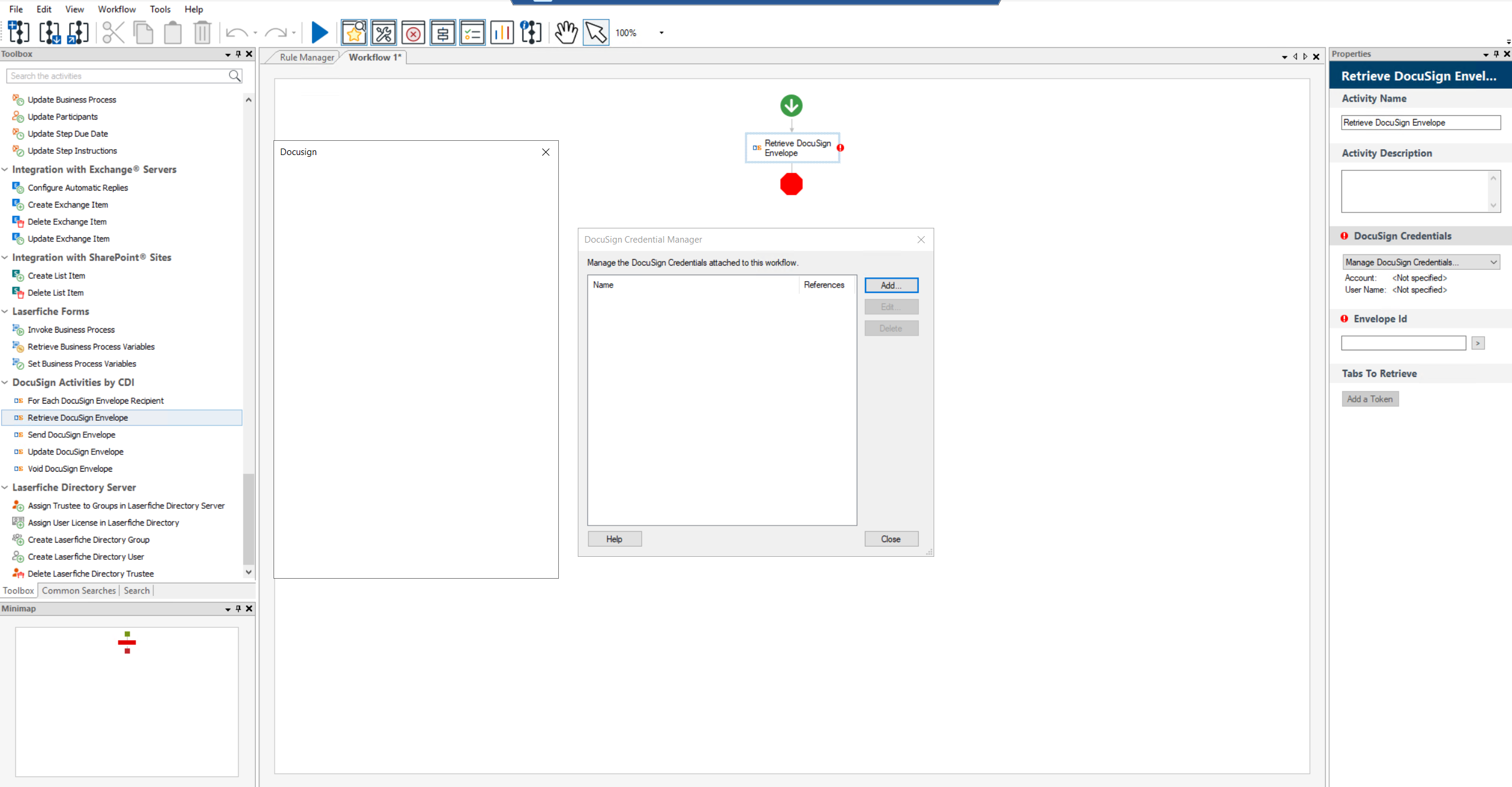The image size is (1512, 787).
Task: Collapse Integration with Exchange Servers group
Action: coord(5,169)
